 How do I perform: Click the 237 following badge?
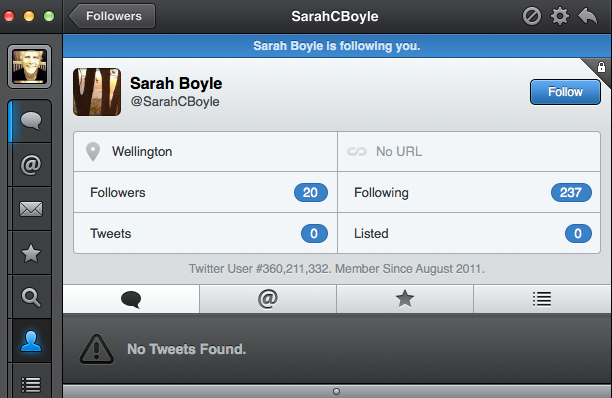point(571,192)
